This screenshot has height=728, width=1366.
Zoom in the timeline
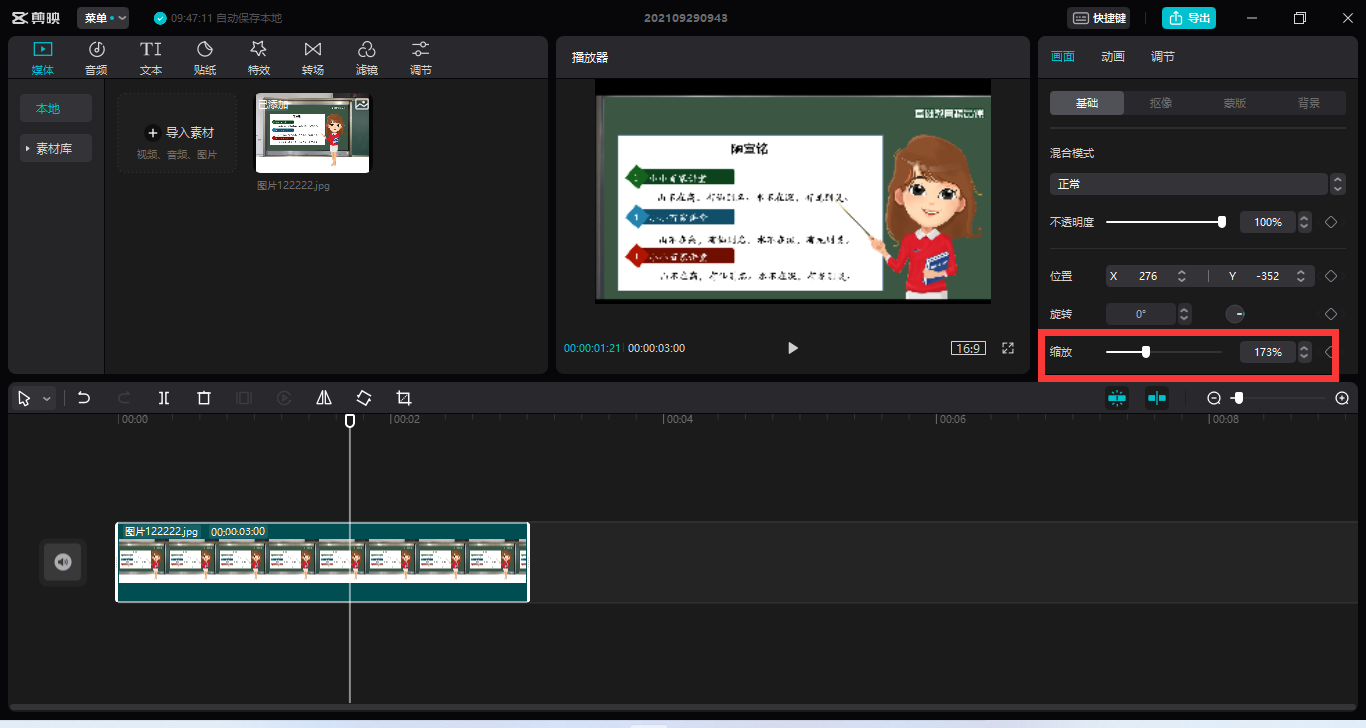(1342, 398)
